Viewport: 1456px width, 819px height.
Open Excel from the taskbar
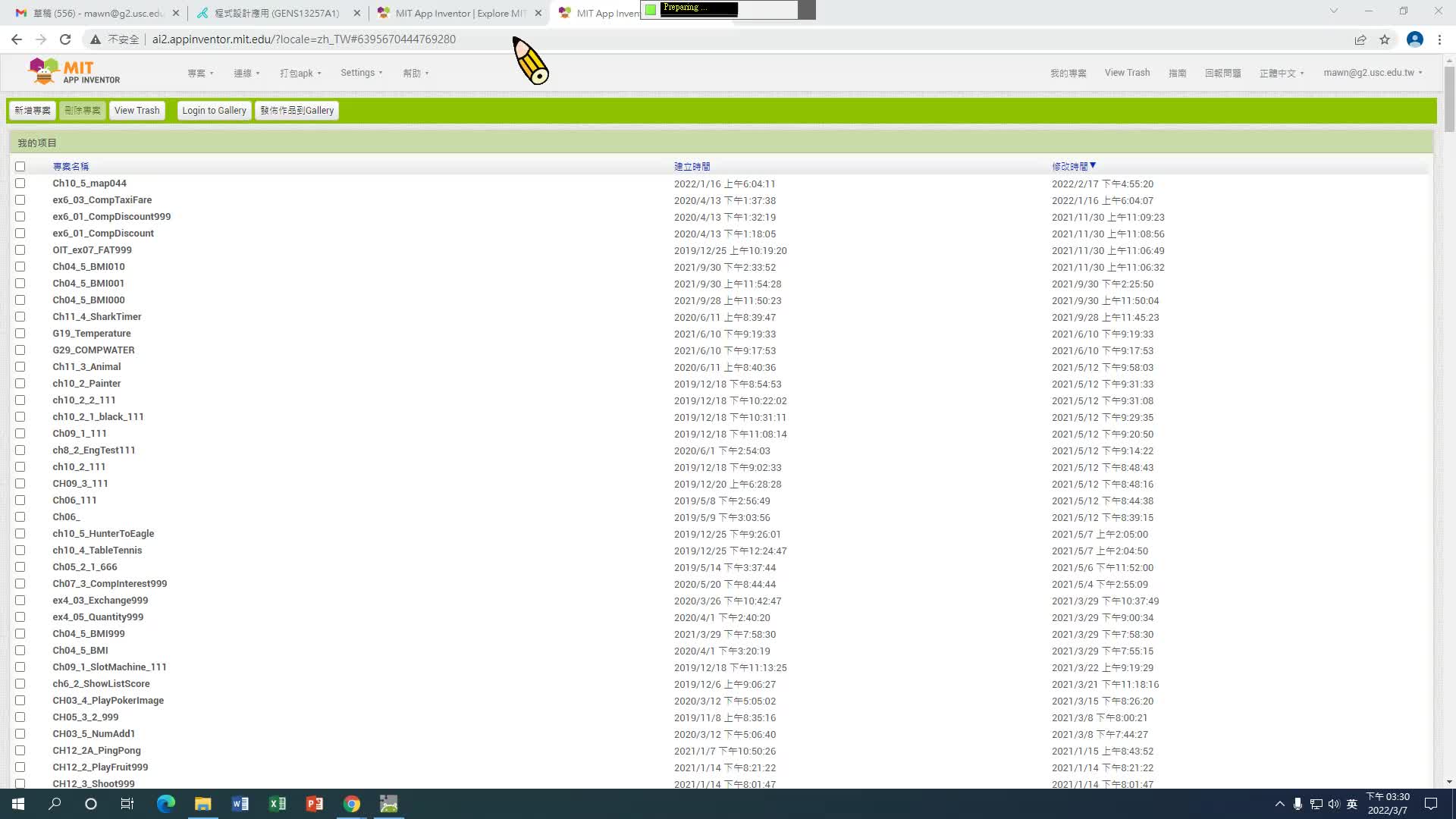coord(277,804)
